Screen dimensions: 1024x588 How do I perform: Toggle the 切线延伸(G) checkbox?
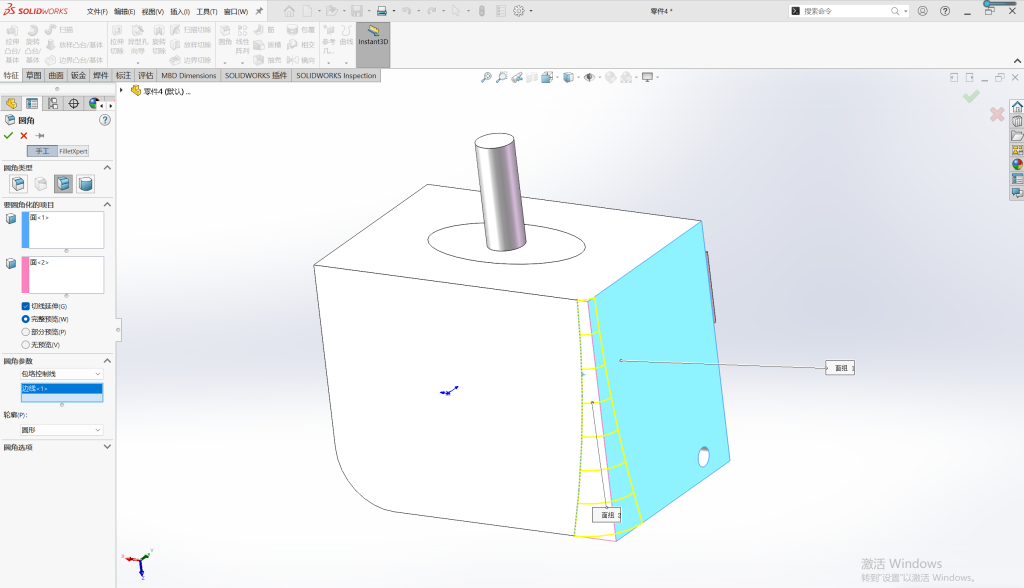coord(25,306)
